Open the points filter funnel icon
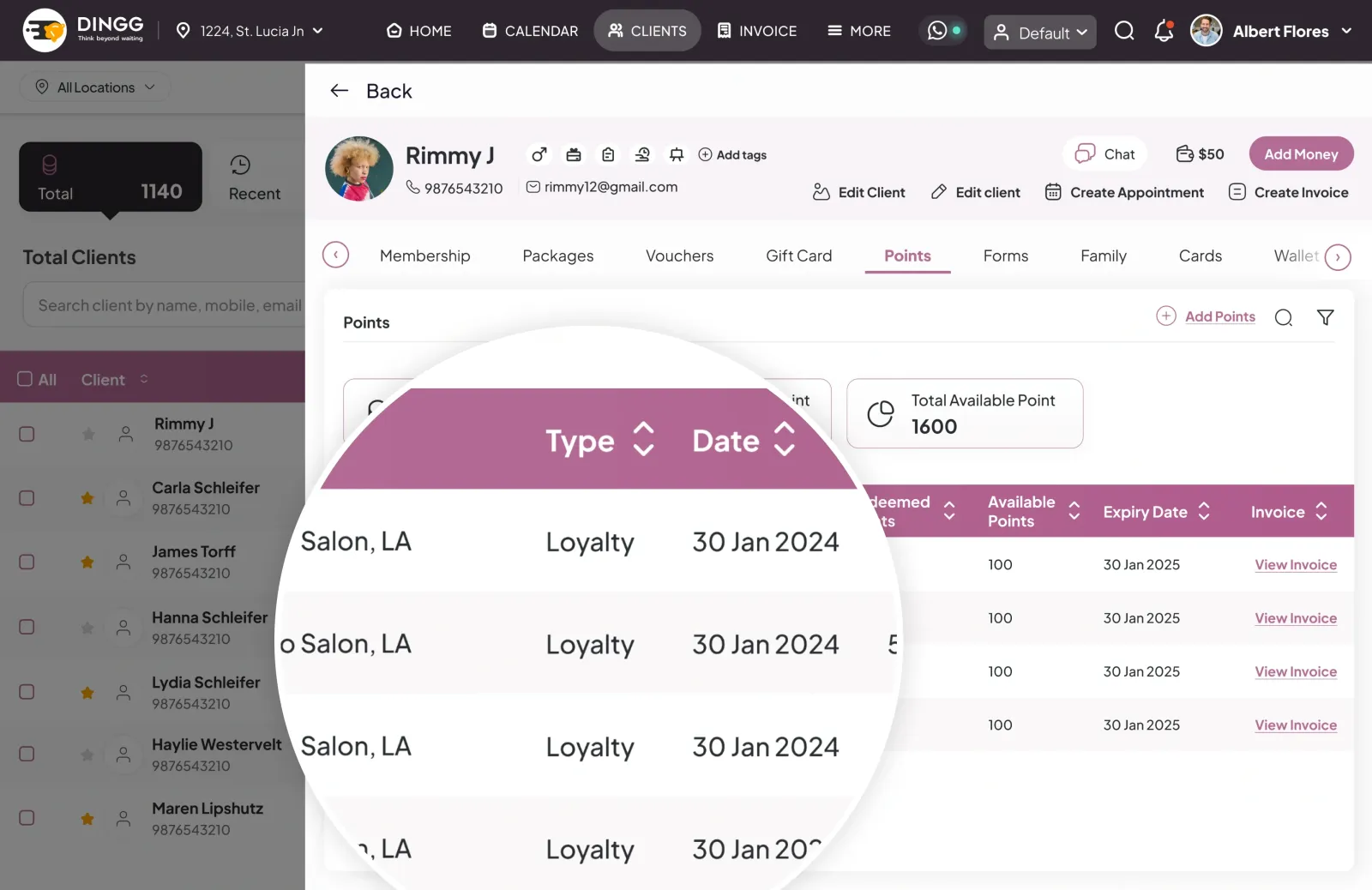Viewport: 1372px width, 890px height. [1325, 317]
